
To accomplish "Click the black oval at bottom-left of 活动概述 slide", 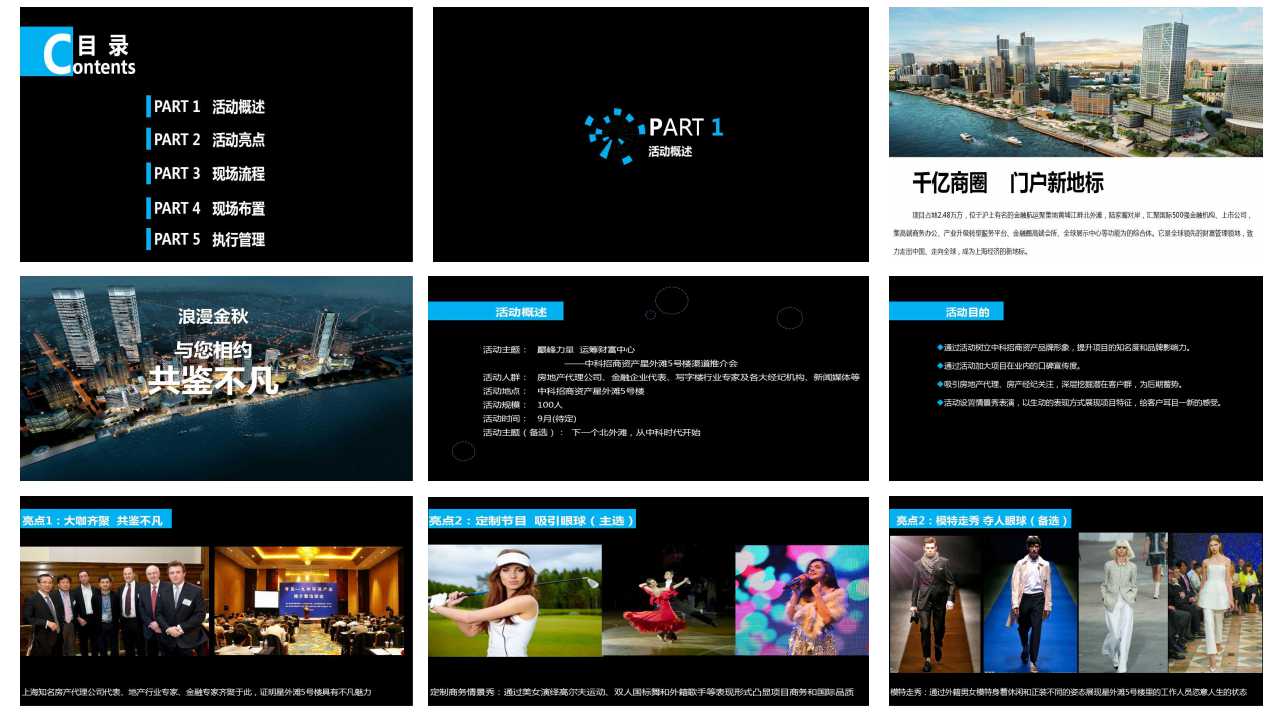I will pos(463,451).
